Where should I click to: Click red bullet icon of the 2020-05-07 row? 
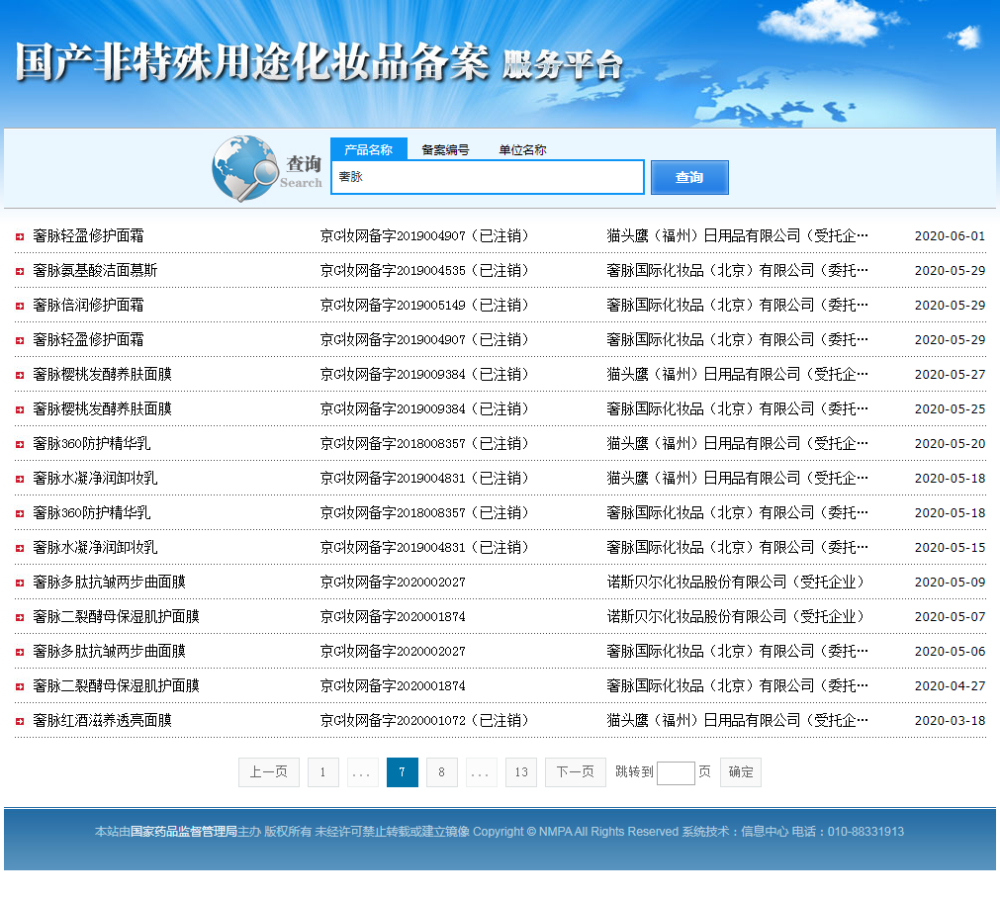(20, 617)
